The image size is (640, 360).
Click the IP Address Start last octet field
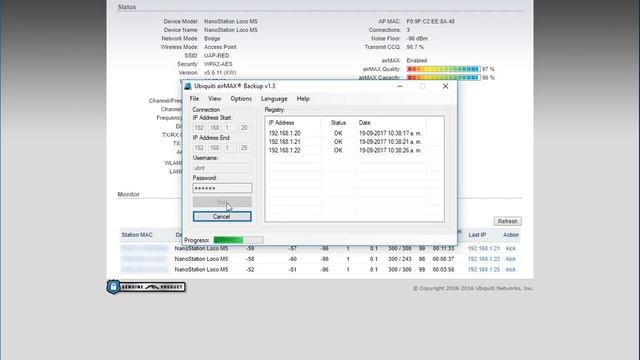click(244, 128)
